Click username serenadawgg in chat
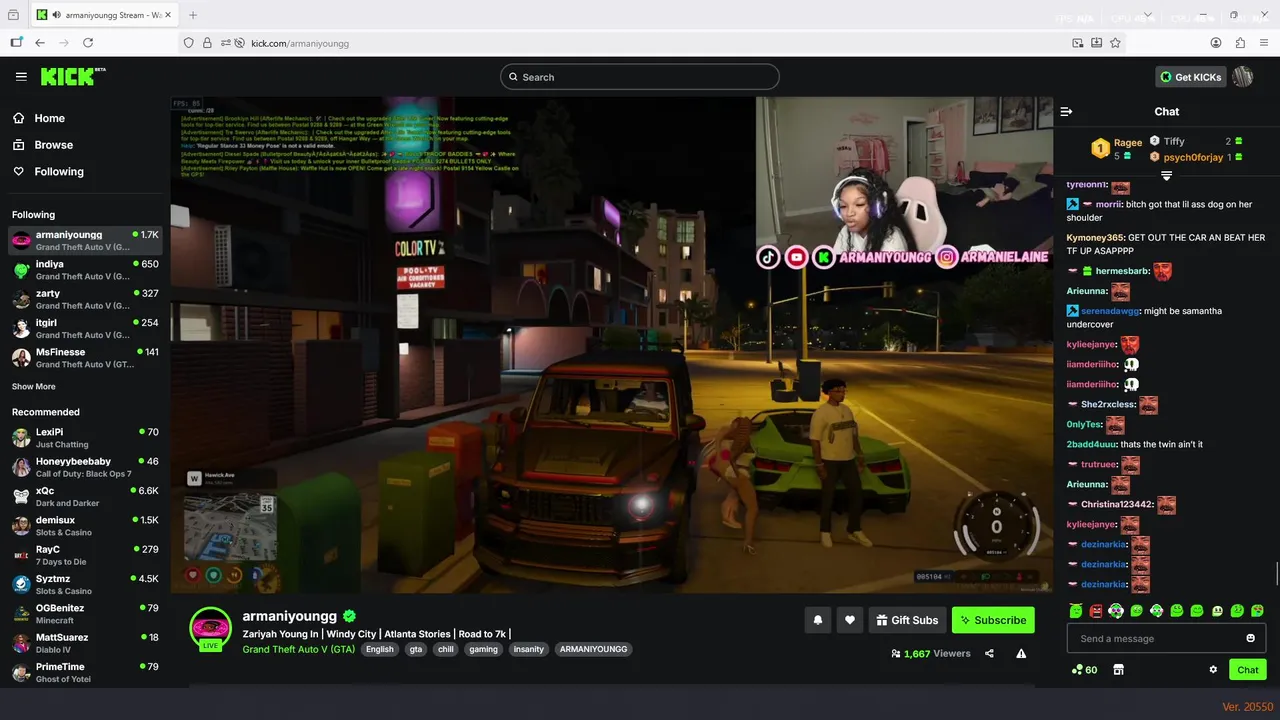This screenshot has height=720, width=1280. tap(1110, 311)
